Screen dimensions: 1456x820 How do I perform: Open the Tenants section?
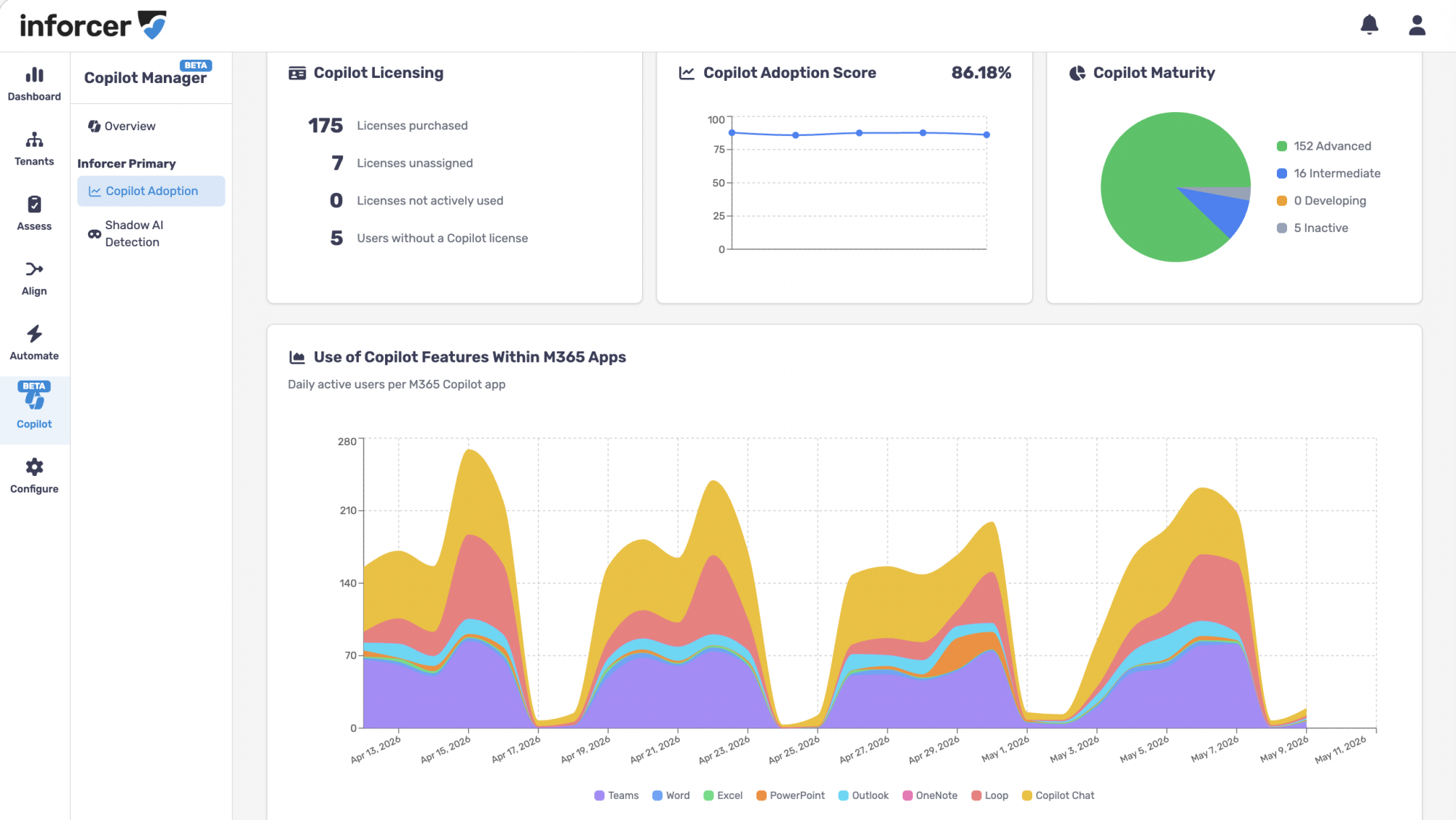coord(34,149)
